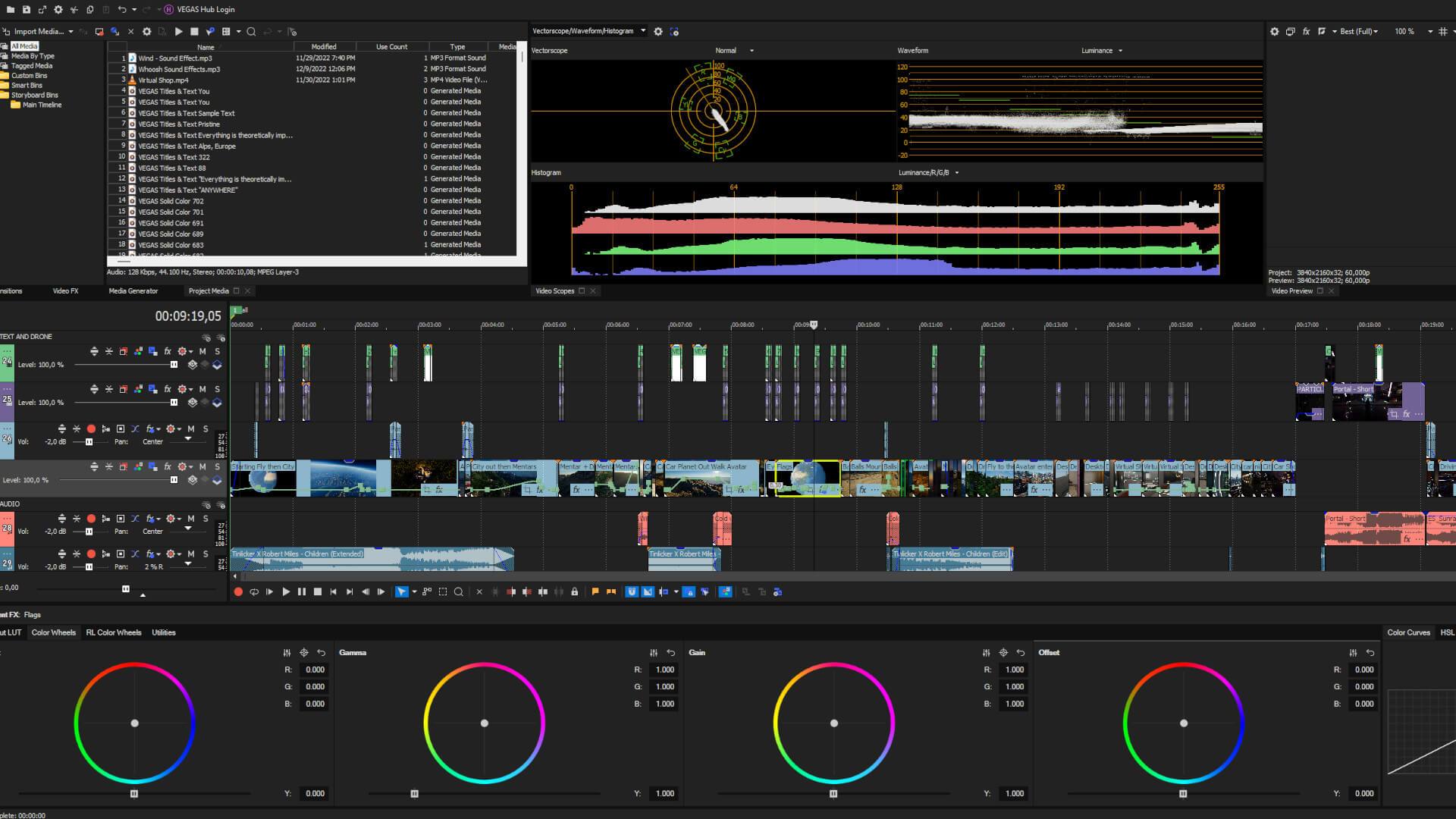The image size is (1456, 819).
Task: Select the All Media tree item
Action: (24, 46)
